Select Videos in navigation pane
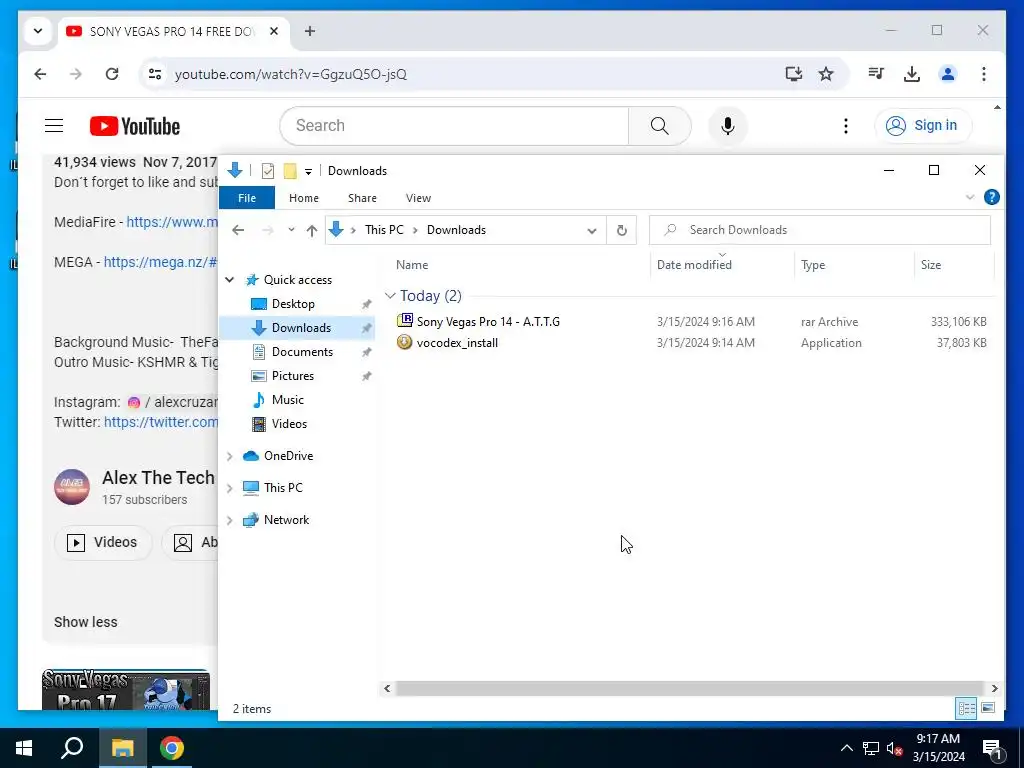This screenshot has width=1024, height=768. [x=289, y=424]
